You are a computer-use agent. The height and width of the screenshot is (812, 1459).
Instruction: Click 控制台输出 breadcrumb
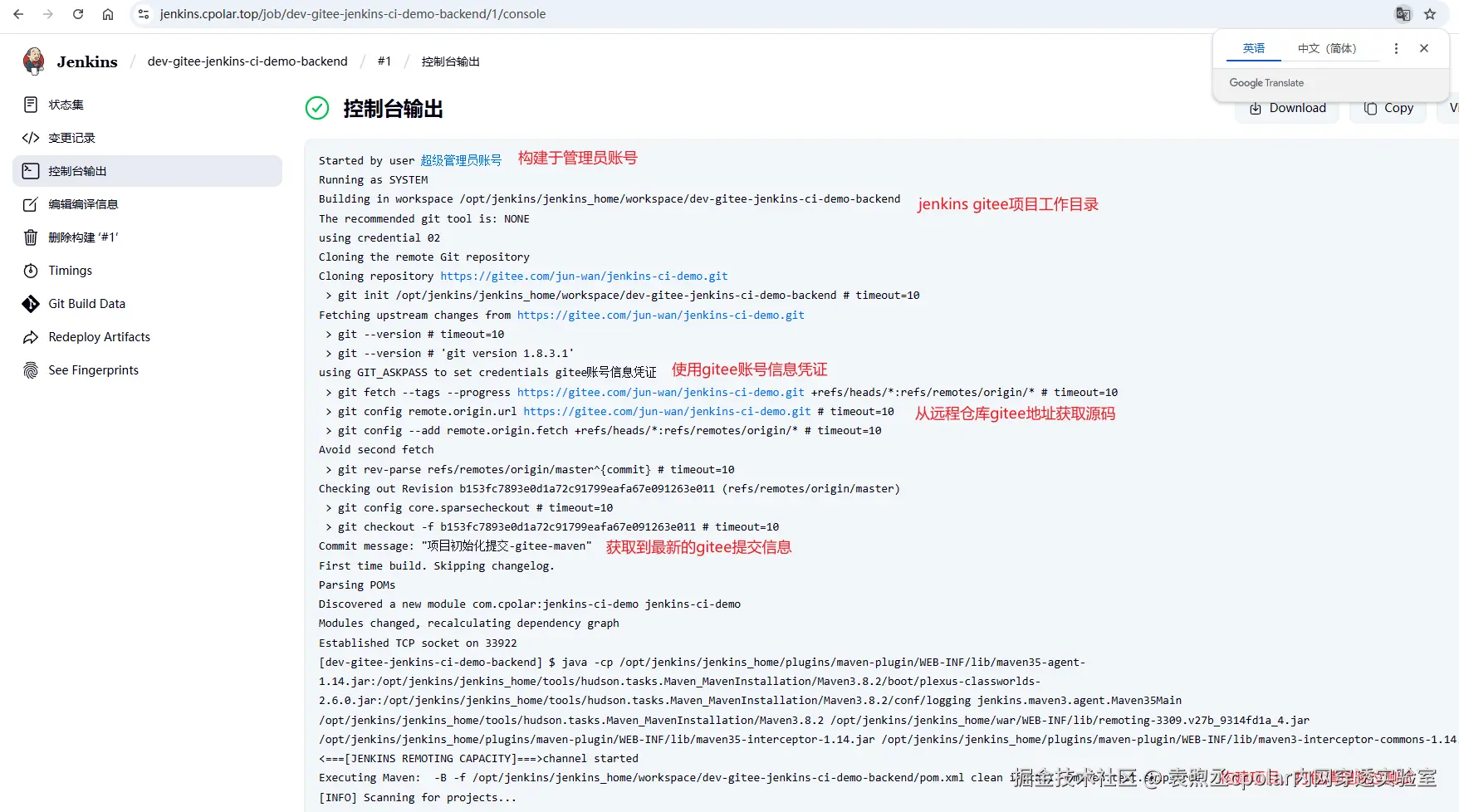coord(450,61)
